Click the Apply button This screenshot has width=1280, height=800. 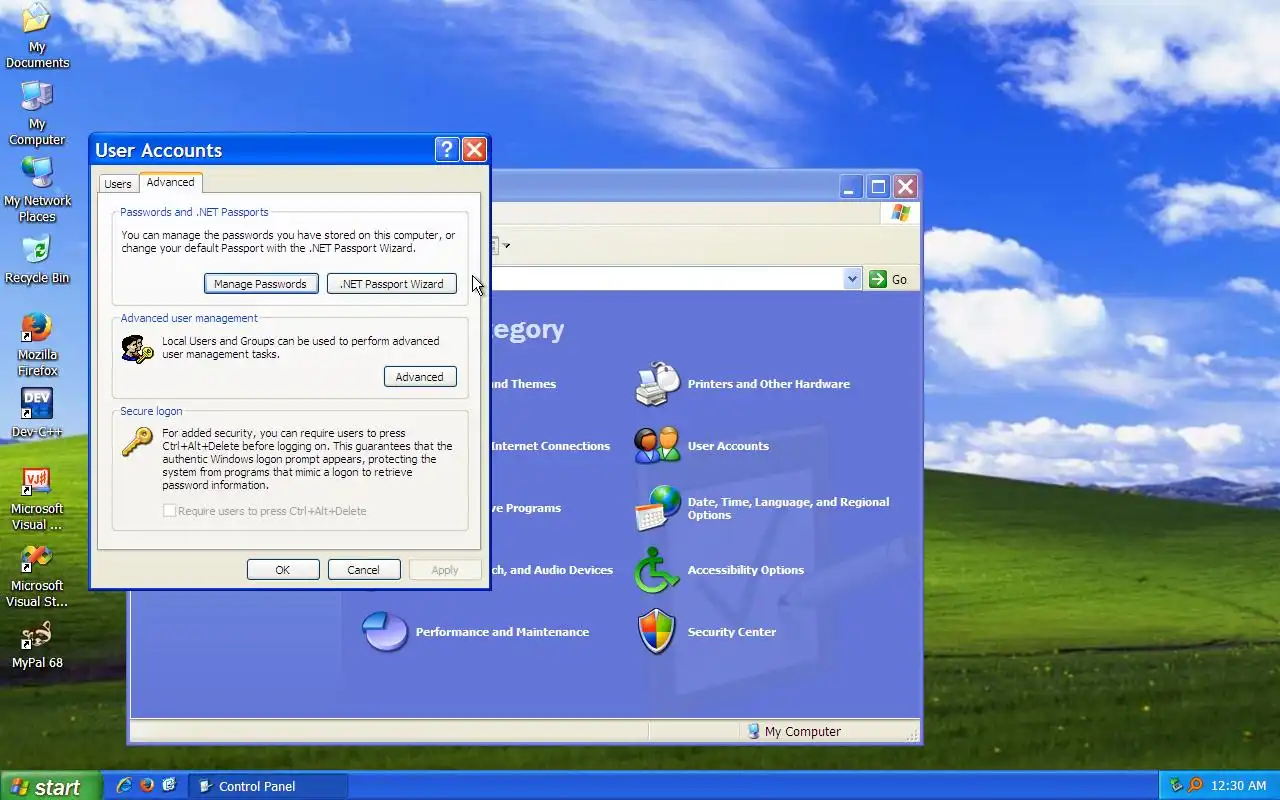(x=445, y=570)
